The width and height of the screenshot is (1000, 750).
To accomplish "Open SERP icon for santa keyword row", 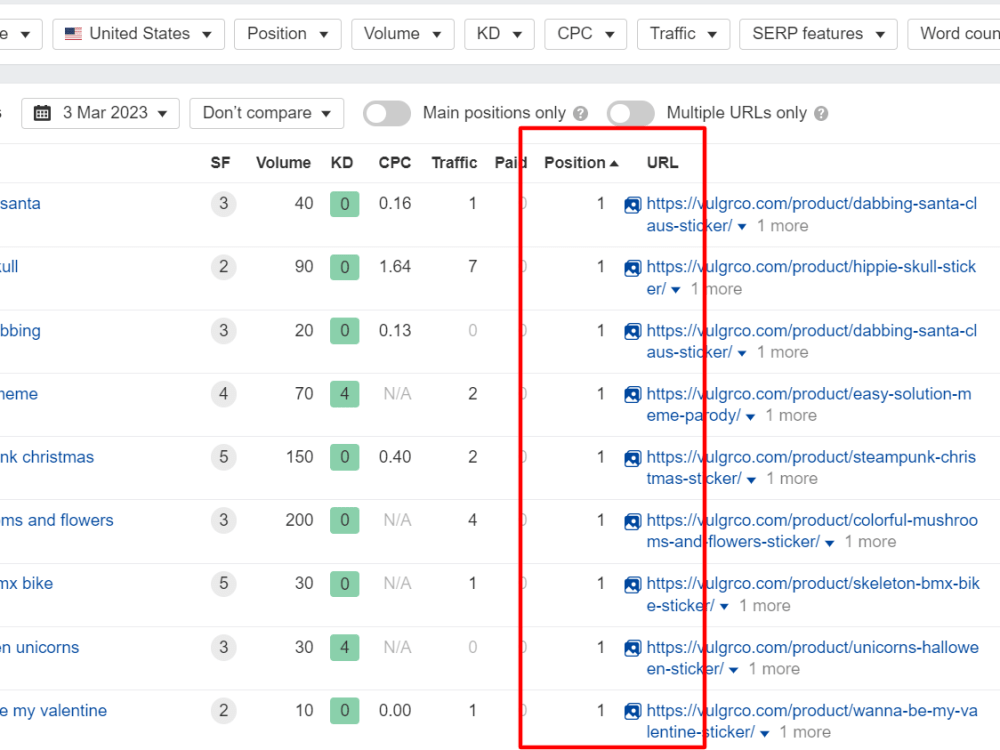I will coord(632,205).
